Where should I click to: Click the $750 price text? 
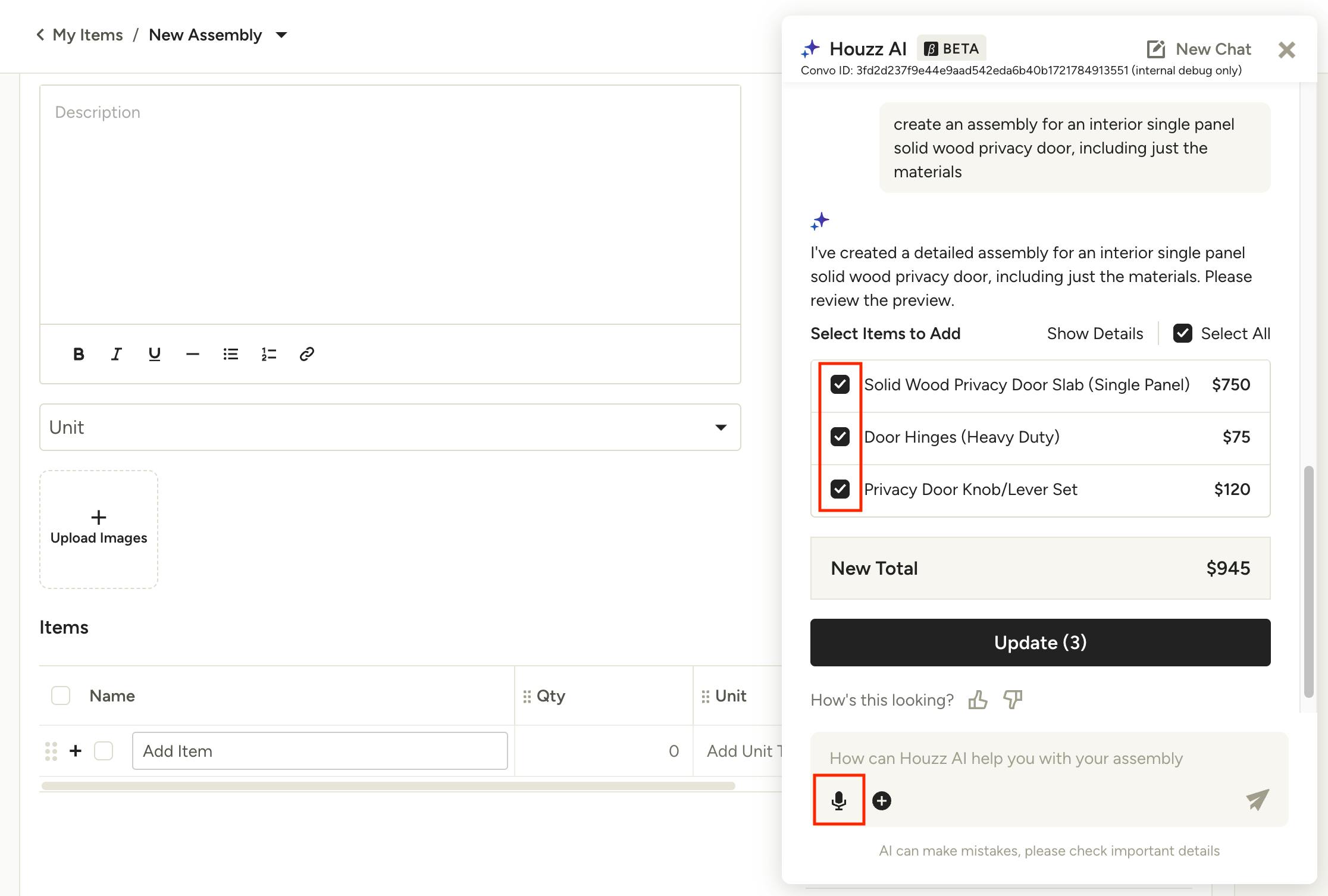tap(1231, 384)
